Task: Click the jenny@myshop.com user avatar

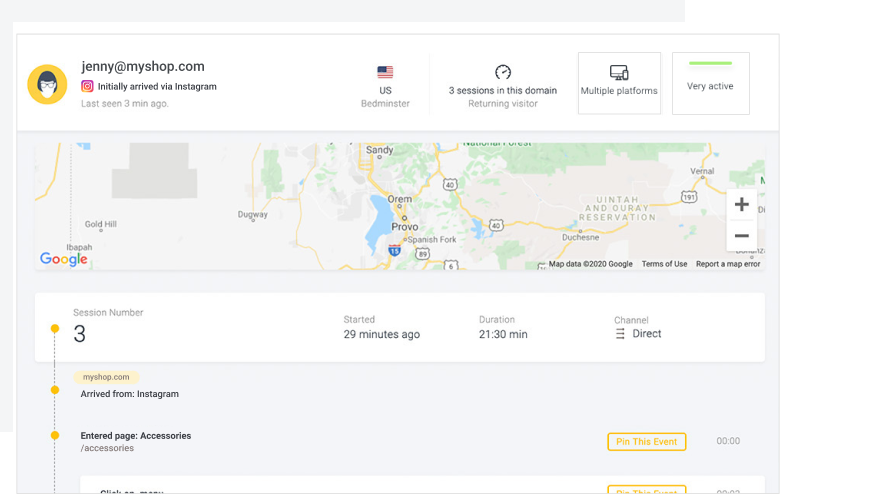Action: pyautogui.click(x=47, y=84)
